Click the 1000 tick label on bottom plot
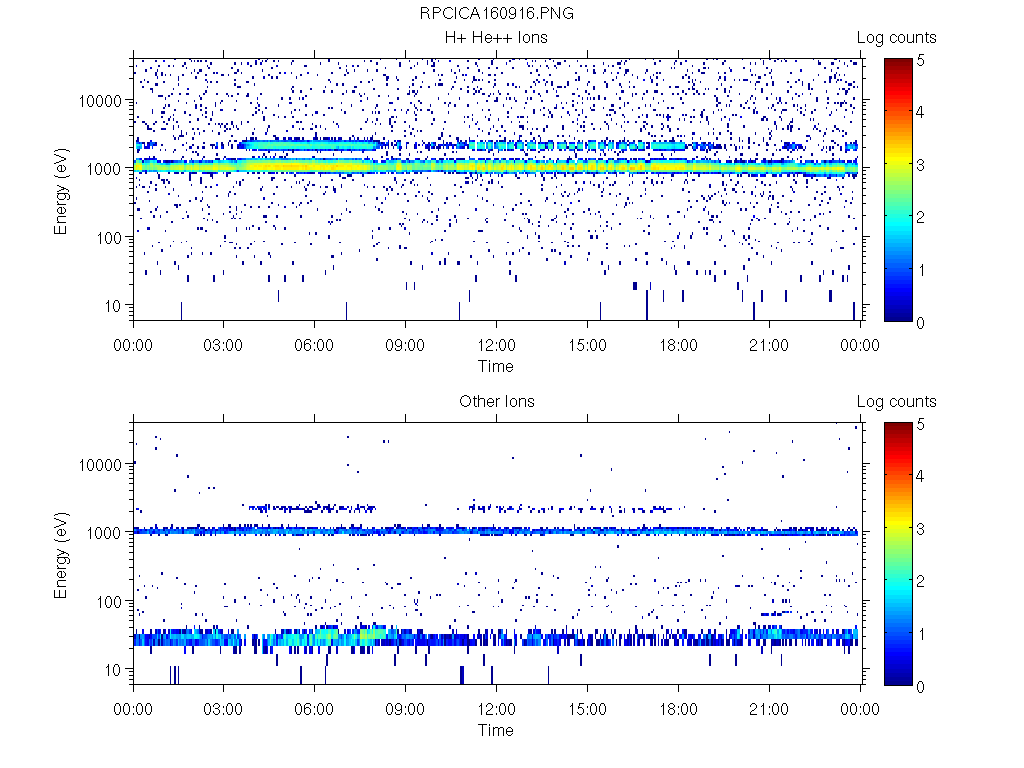Viewport: 1024px width, 768px height. pos(104,533)
